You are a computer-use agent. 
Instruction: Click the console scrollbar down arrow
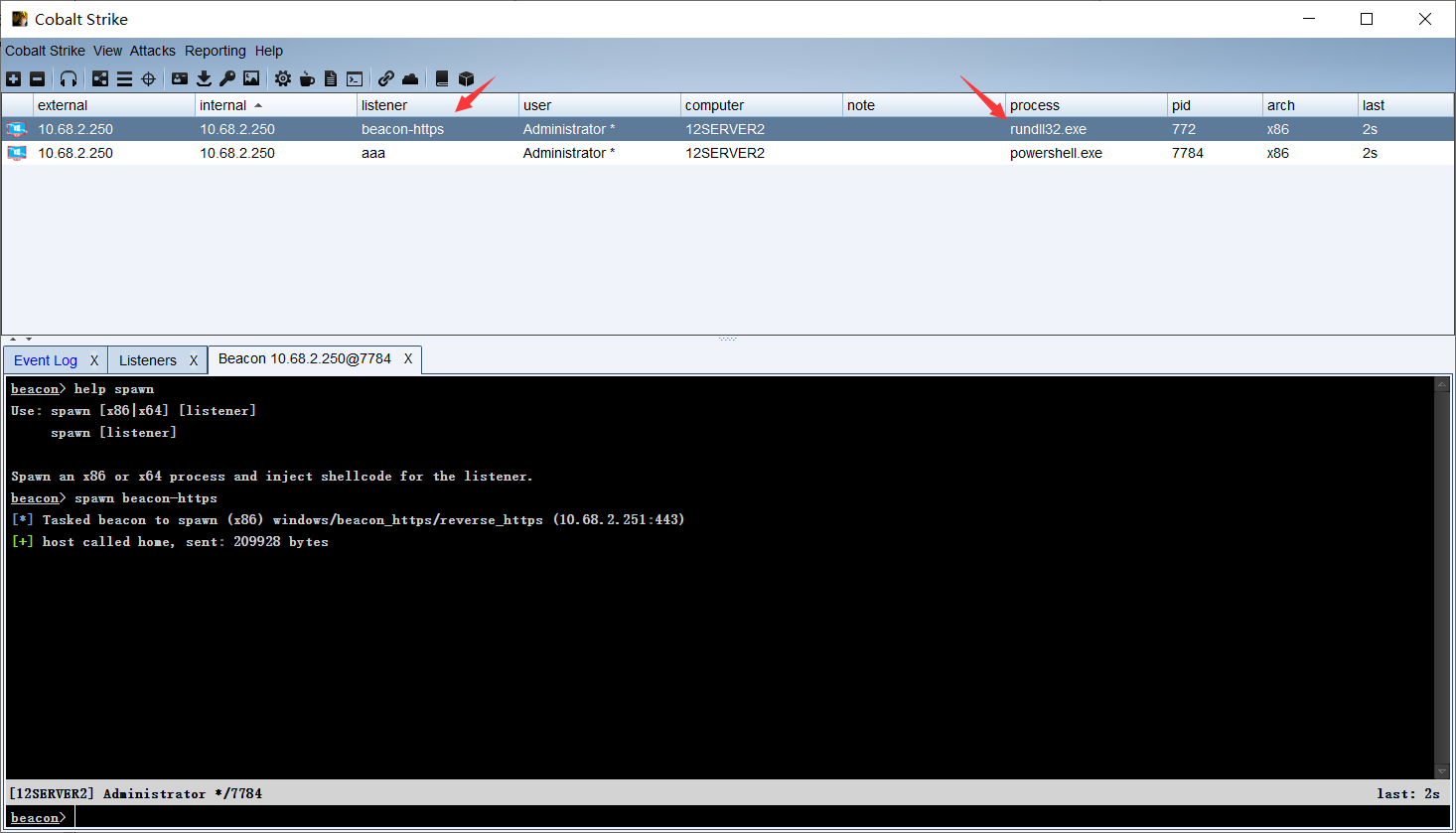pyautogui.click(x=1442, y=771)
